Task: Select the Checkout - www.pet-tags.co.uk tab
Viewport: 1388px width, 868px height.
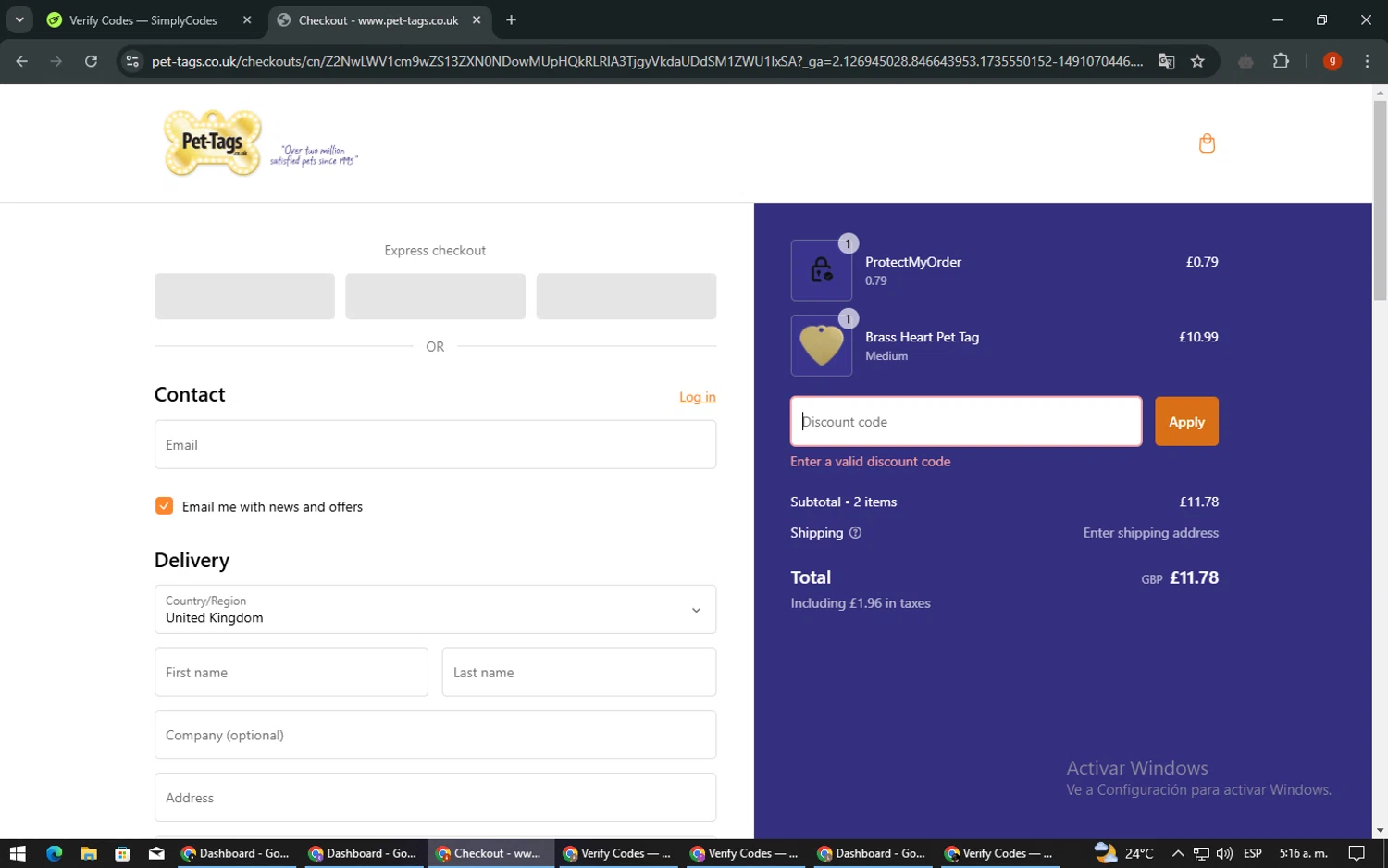Action: (378, 20)
